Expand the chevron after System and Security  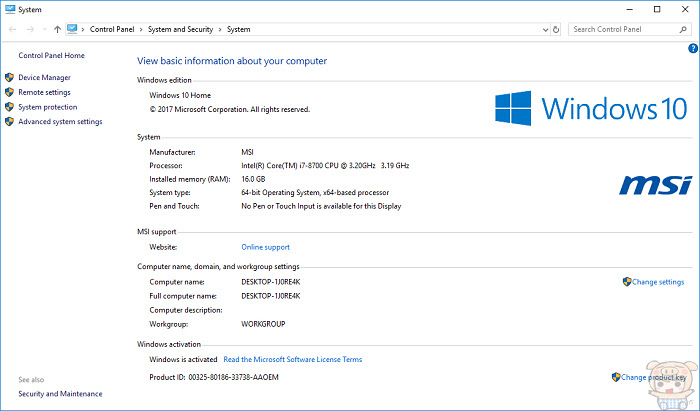(220, 29)
